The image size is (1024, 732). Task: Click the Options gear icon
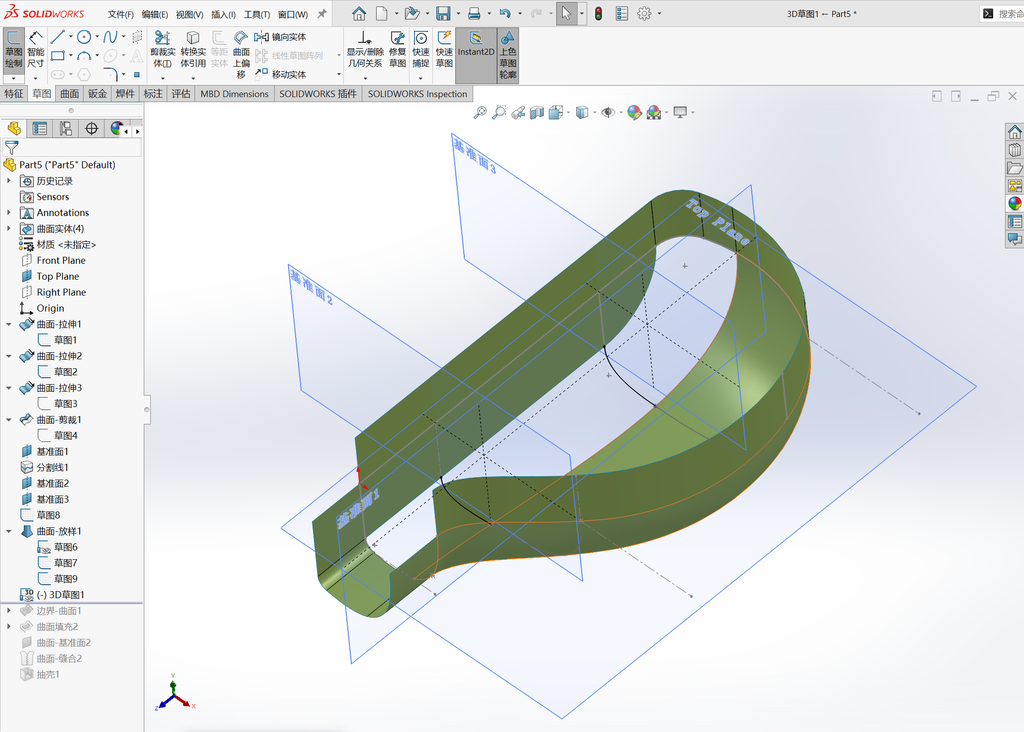click(x=644, y=13)
